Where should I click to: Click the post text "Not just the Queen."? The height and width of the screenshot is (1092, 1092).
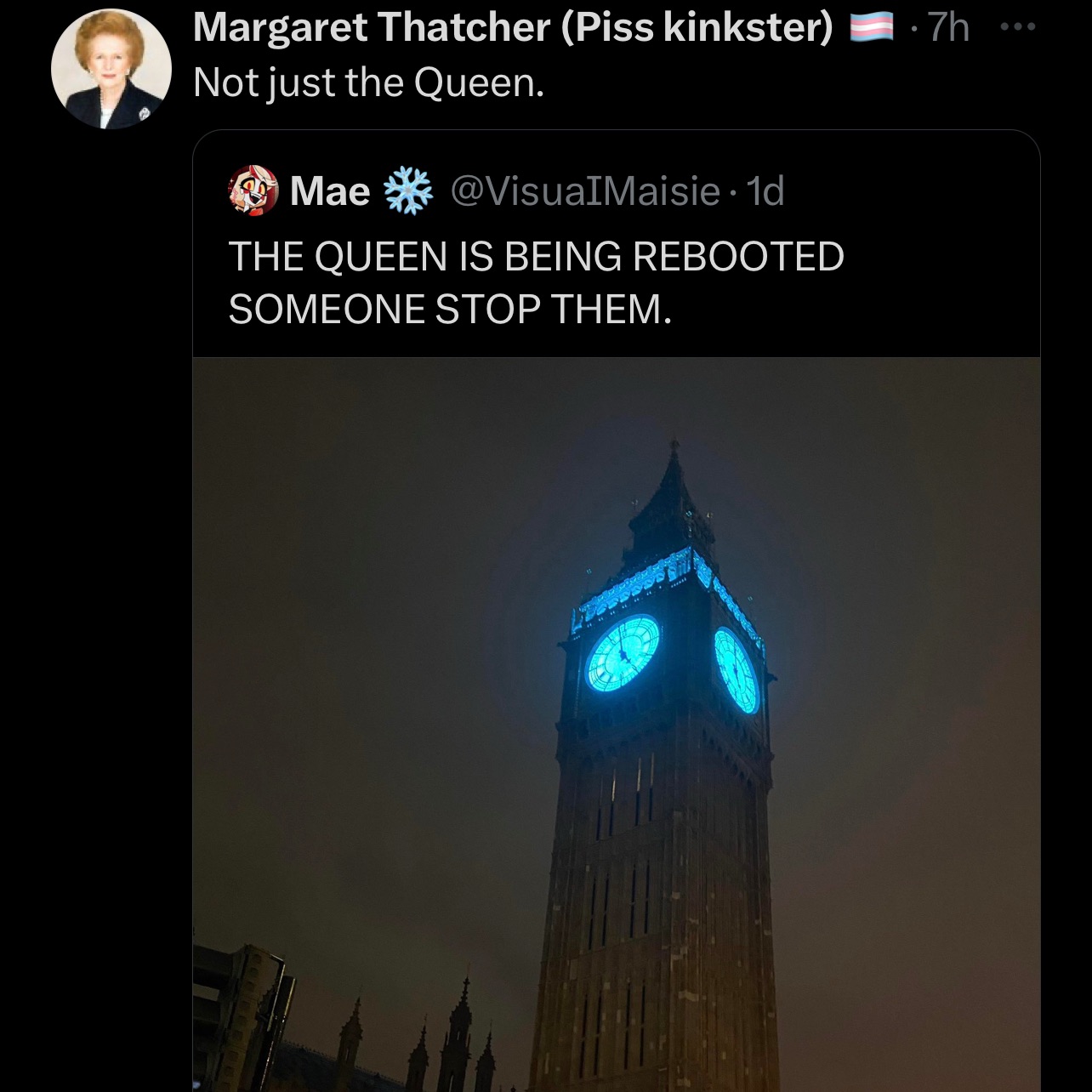pos(368,82)
